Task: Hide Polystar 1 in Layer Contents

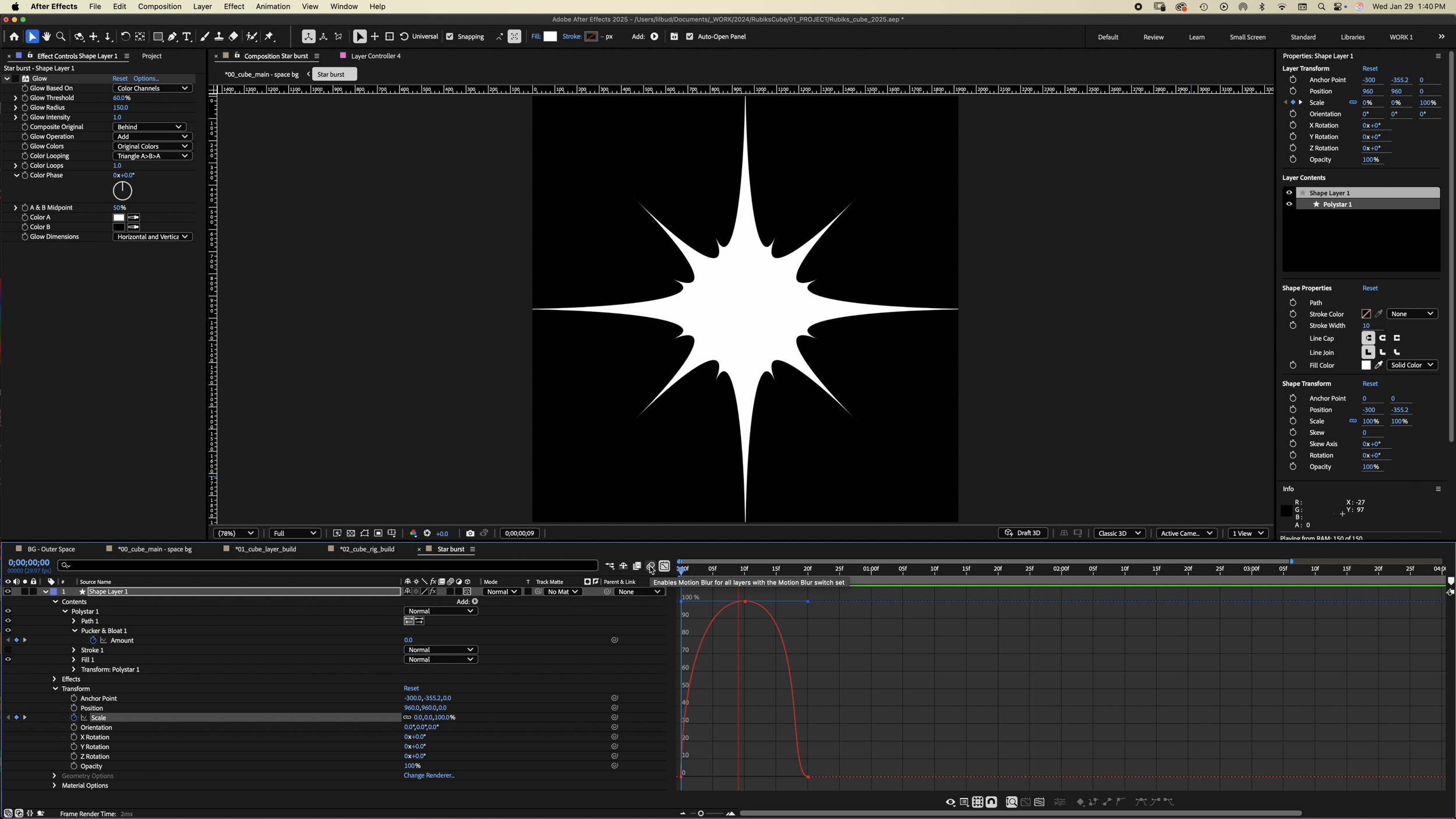Action: point(1289,204)
